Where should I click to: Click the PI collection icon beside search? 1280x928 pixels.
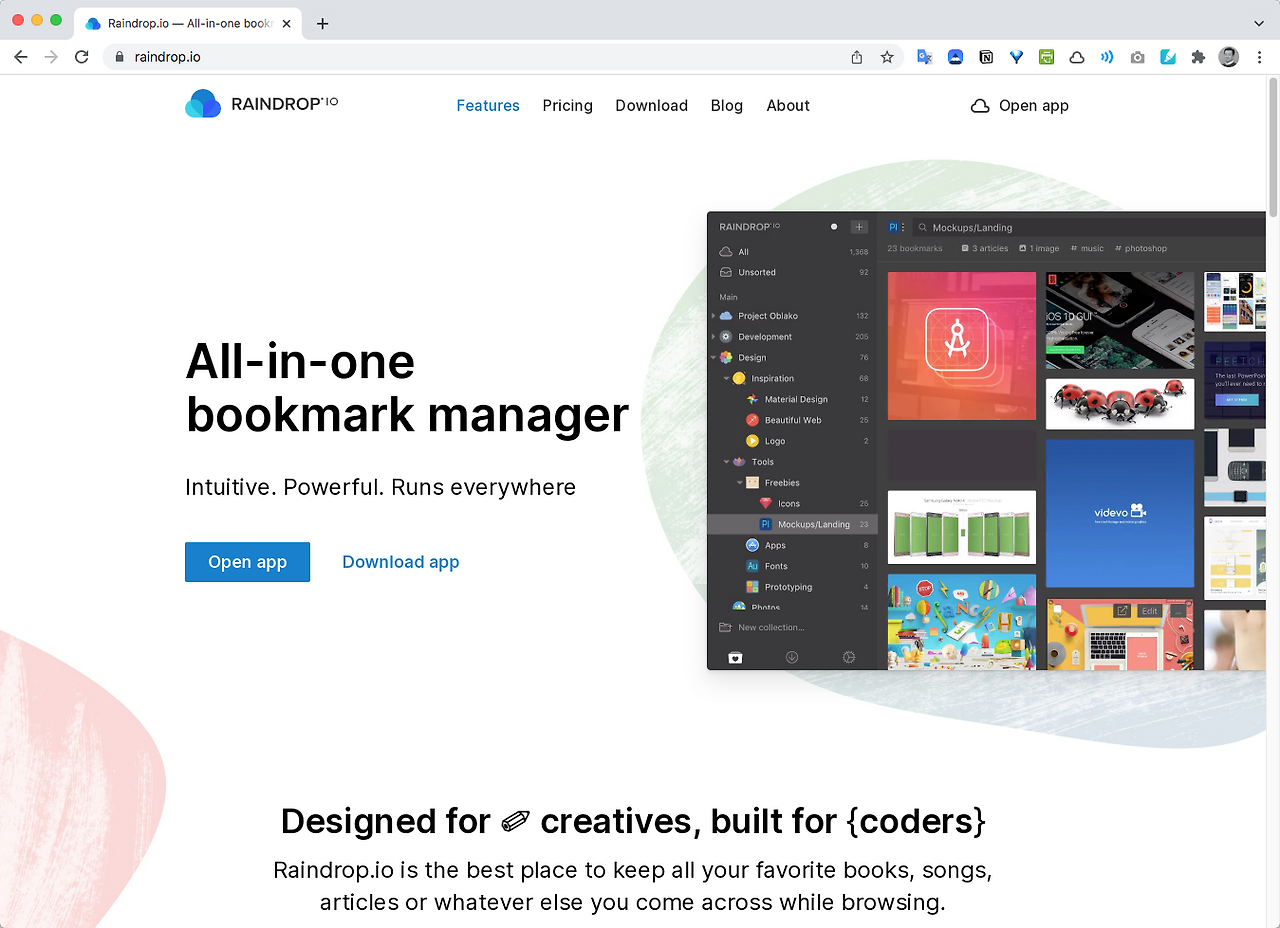(x=894, y=227)
